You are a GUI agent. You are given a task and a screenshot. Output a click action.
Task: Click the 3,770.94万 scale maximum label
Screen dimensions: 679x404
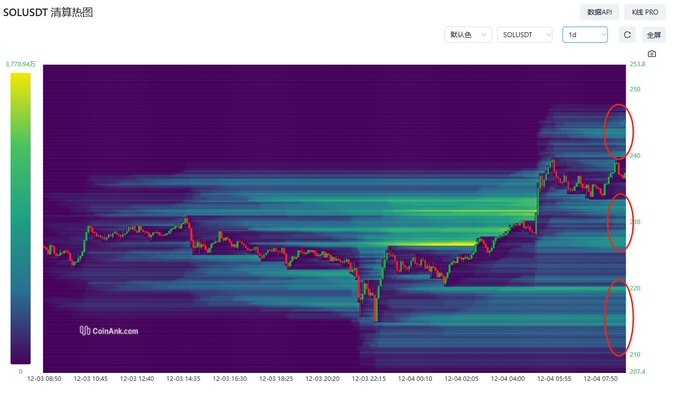20,64
